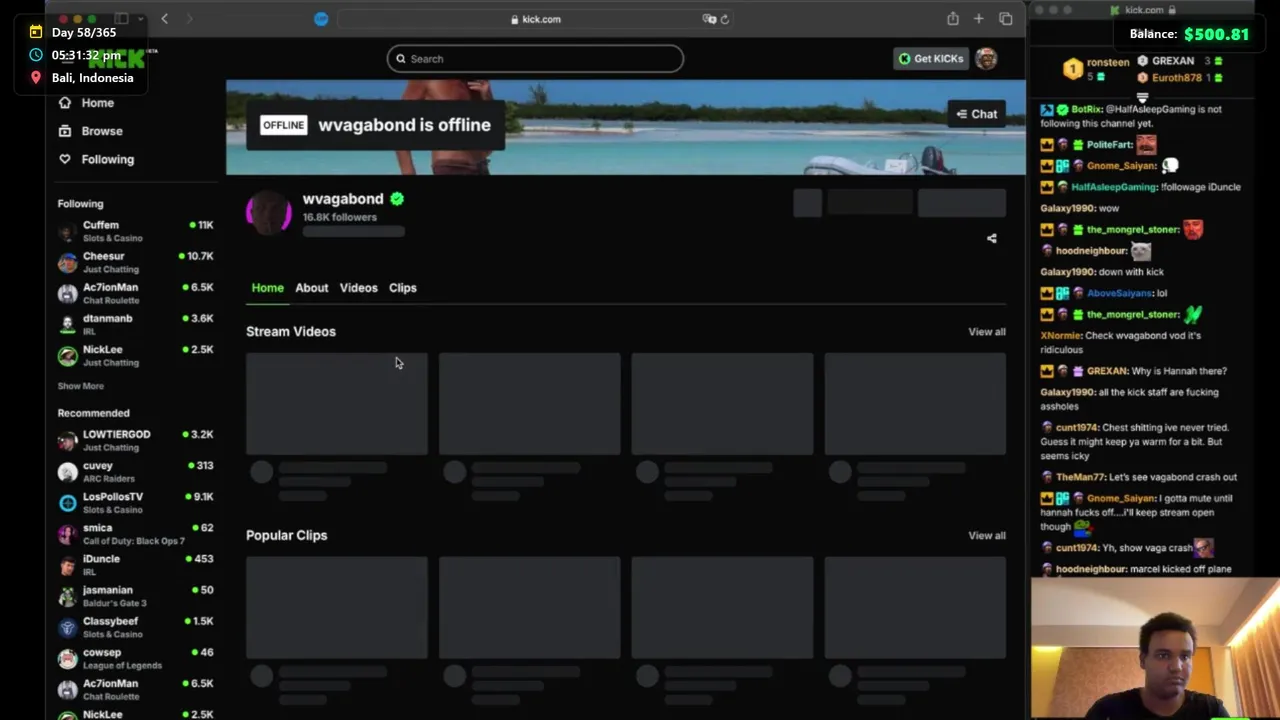Viewport: 1280px width, 720px height.
Task: Click LOWTIERGOD's avatar icon
Action: click(x=67, y=441)
